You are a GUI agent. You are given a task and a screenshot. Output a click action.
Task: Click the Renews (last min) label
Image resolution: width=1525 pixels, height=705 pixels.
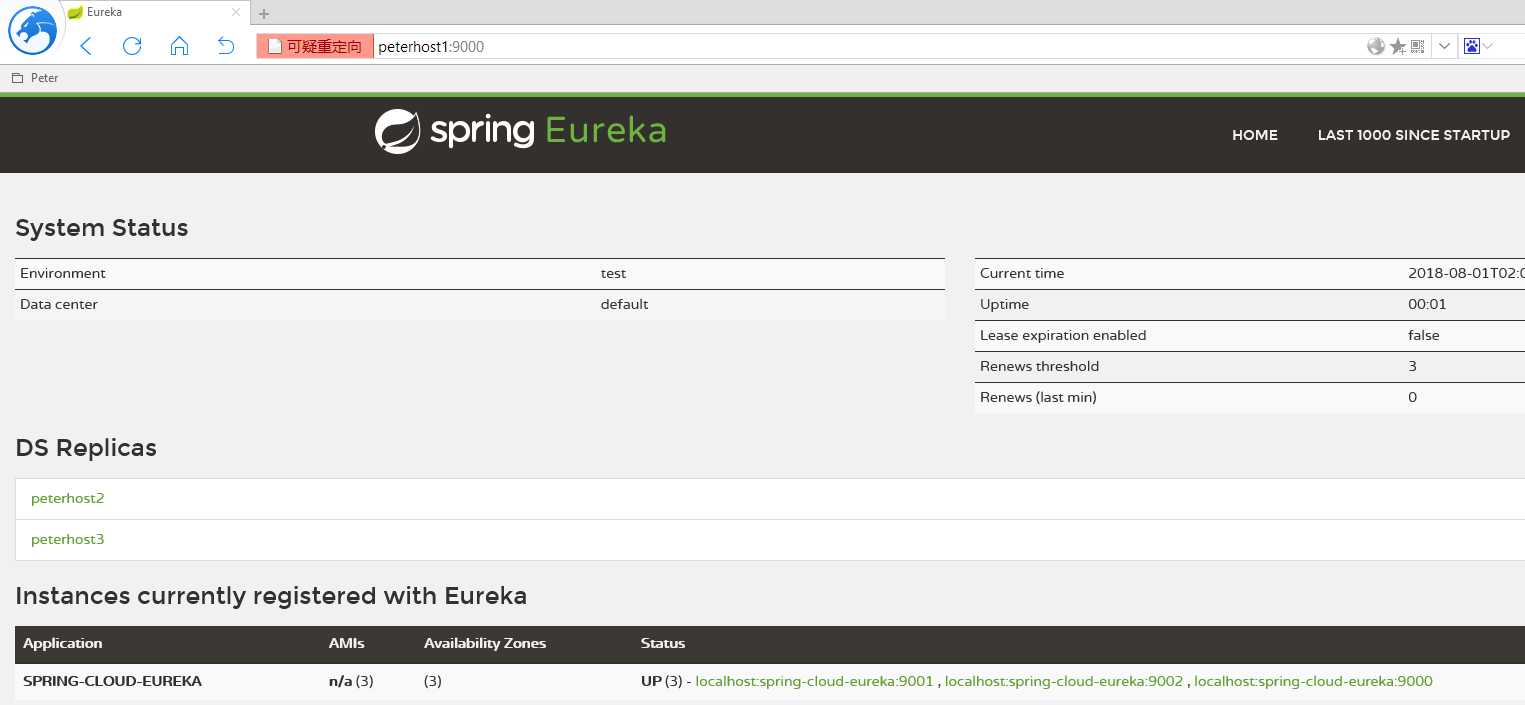tap(1038, 397)
